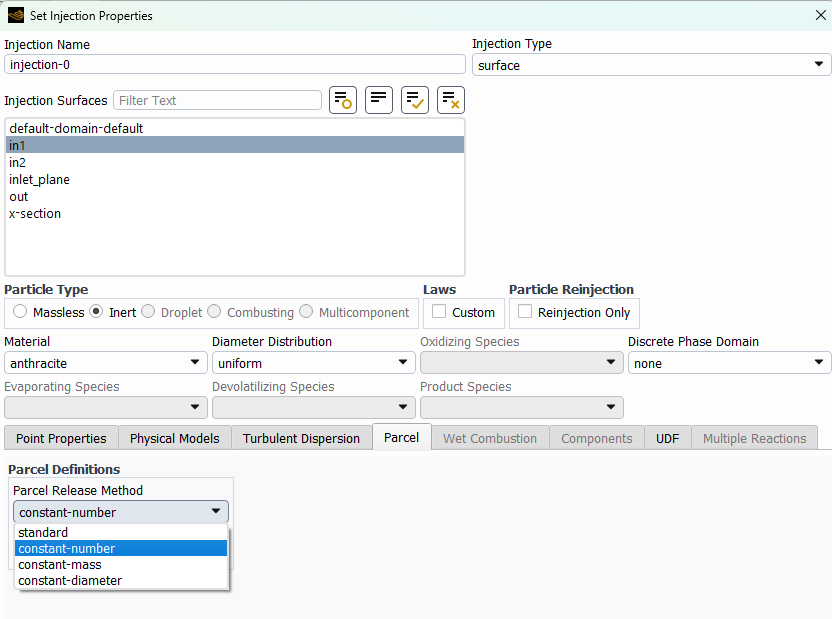Viewport: 832px width, 619px height.
Task: Select the Massless particle type
Action: [x=20, y=312]
